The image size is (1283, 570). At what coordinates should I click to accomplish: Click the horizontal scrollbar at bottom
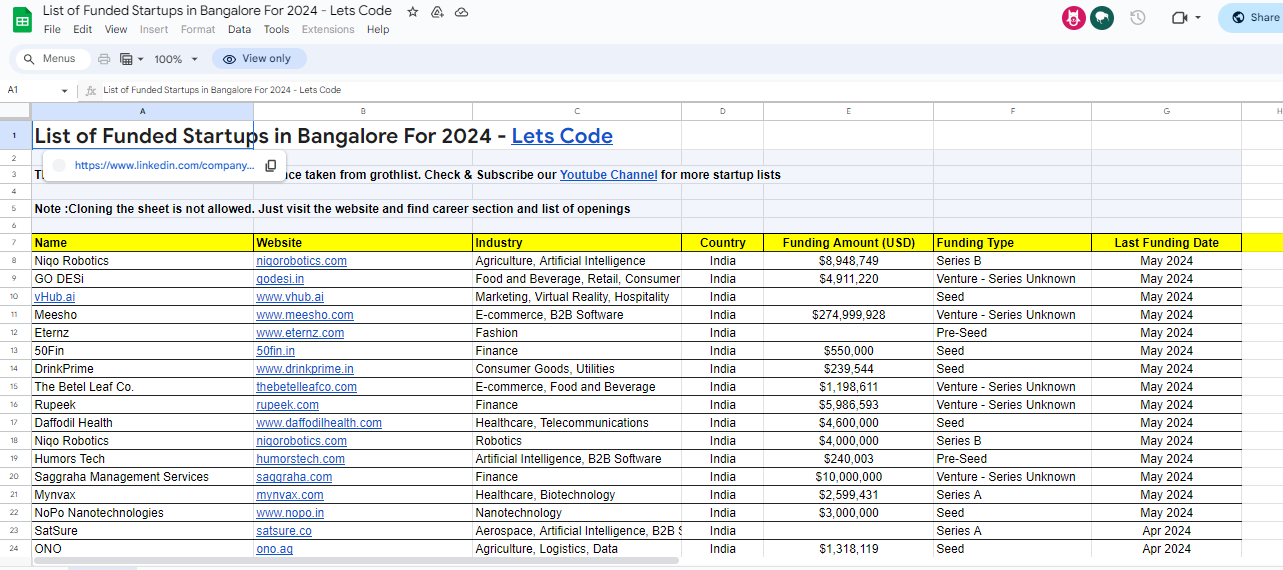[356, 561]
